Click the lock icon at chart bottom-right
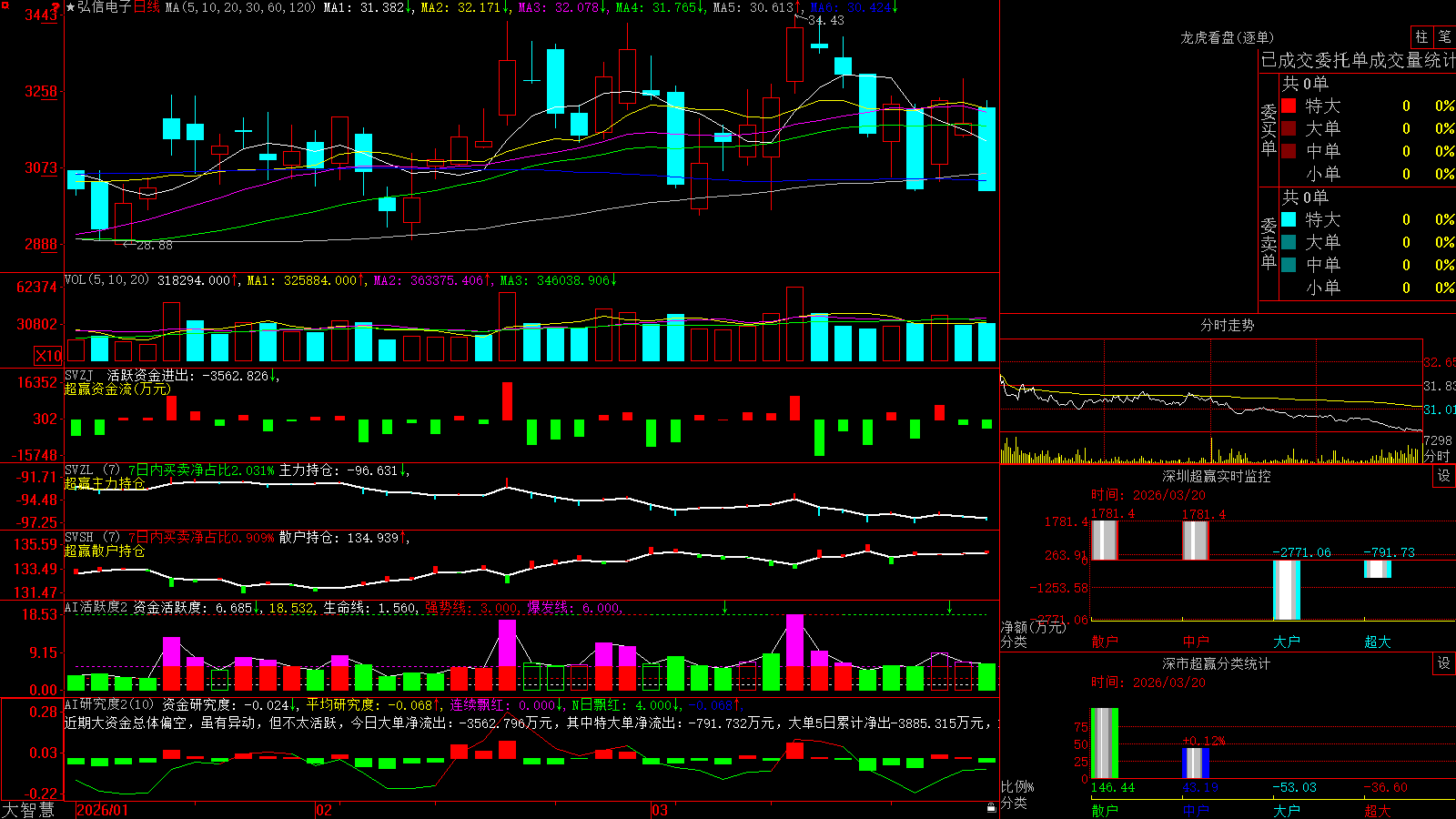The width and height of the screenshot is (1456, 819). point(992,807)
